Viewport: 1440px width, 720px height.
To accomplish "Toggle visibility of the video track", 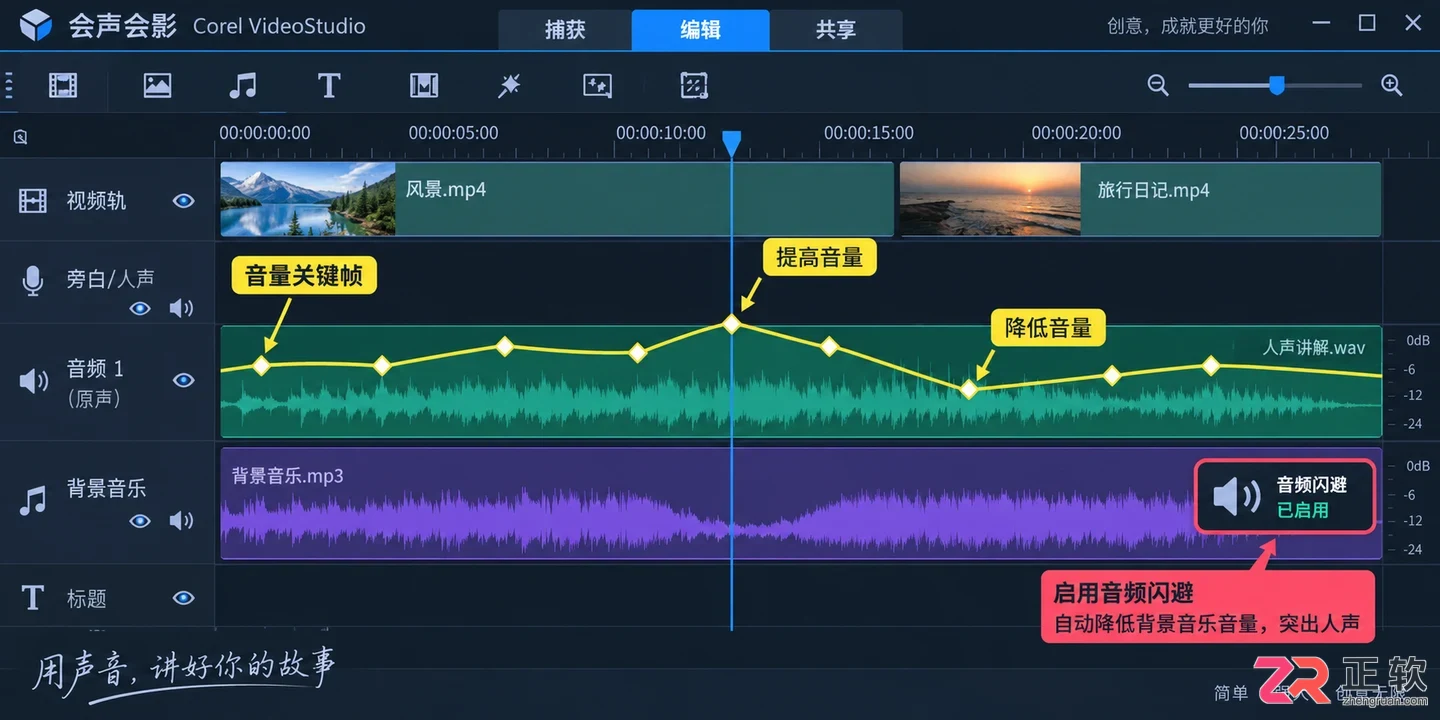I will pos(183,201).
